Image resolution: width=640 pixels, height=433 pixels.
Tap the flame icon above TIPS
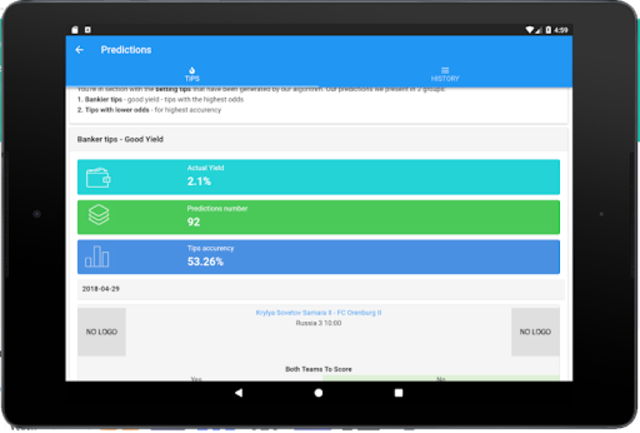tap(192, 69)
